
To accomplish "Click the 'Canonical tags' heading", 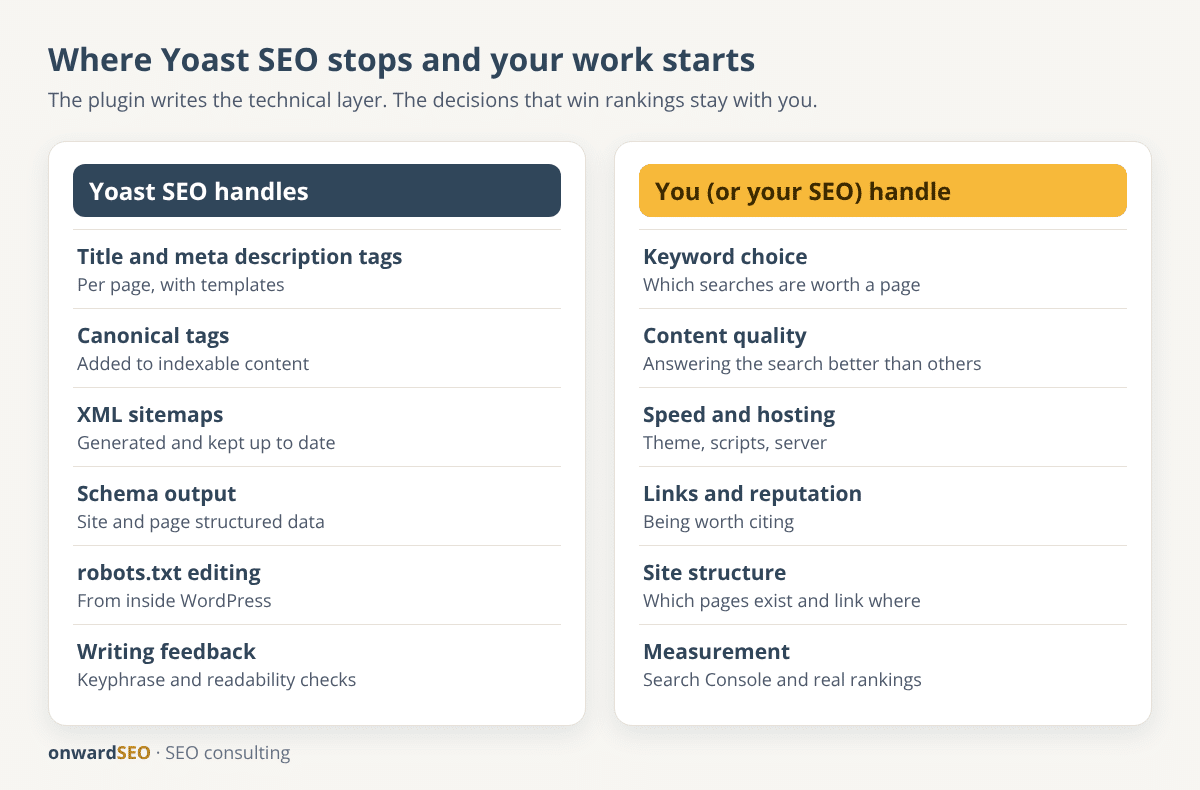I will (153, 336).
